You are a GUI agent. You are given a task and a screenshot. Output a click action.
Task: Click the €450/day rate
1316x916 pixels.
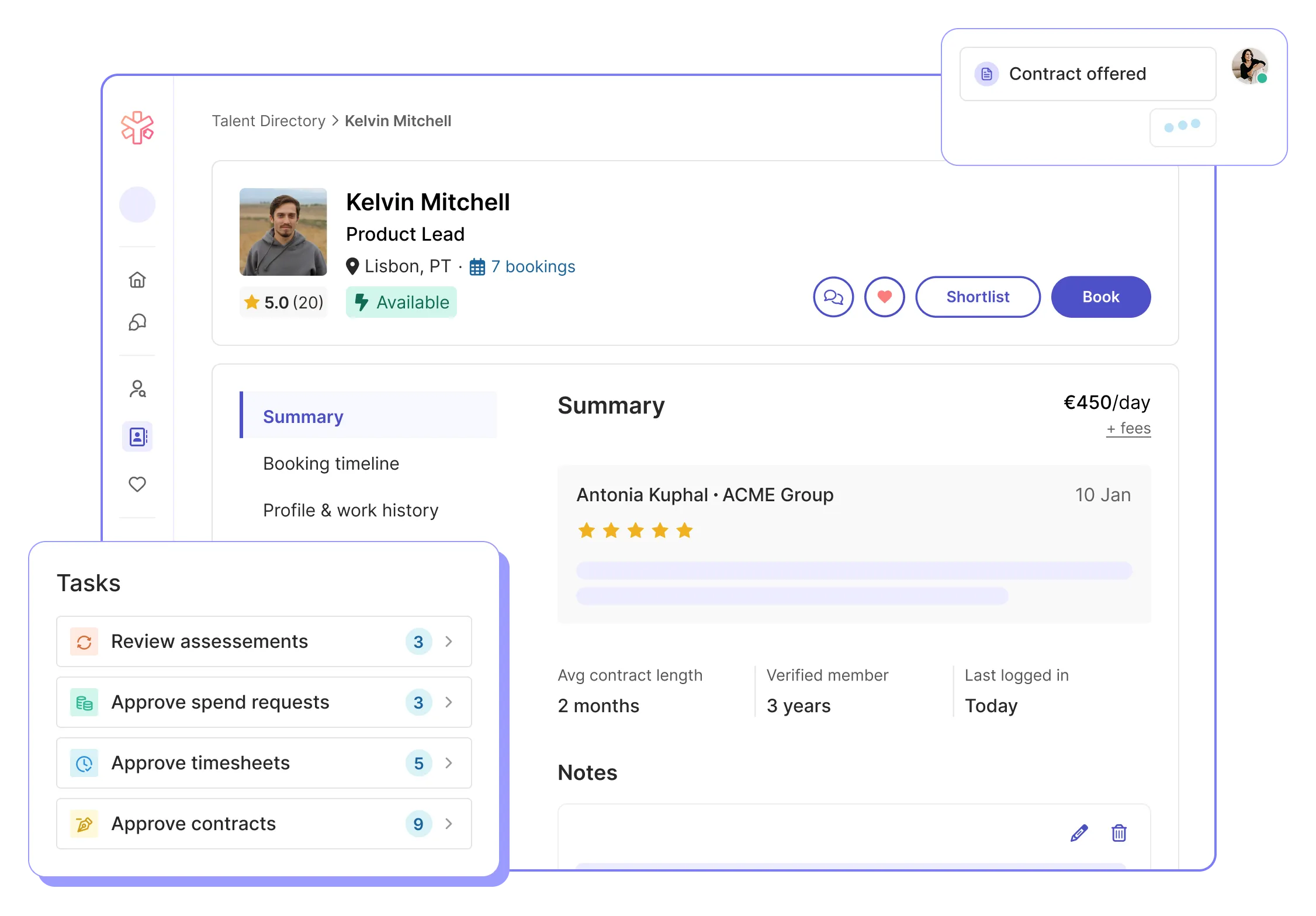point(1107,403)
